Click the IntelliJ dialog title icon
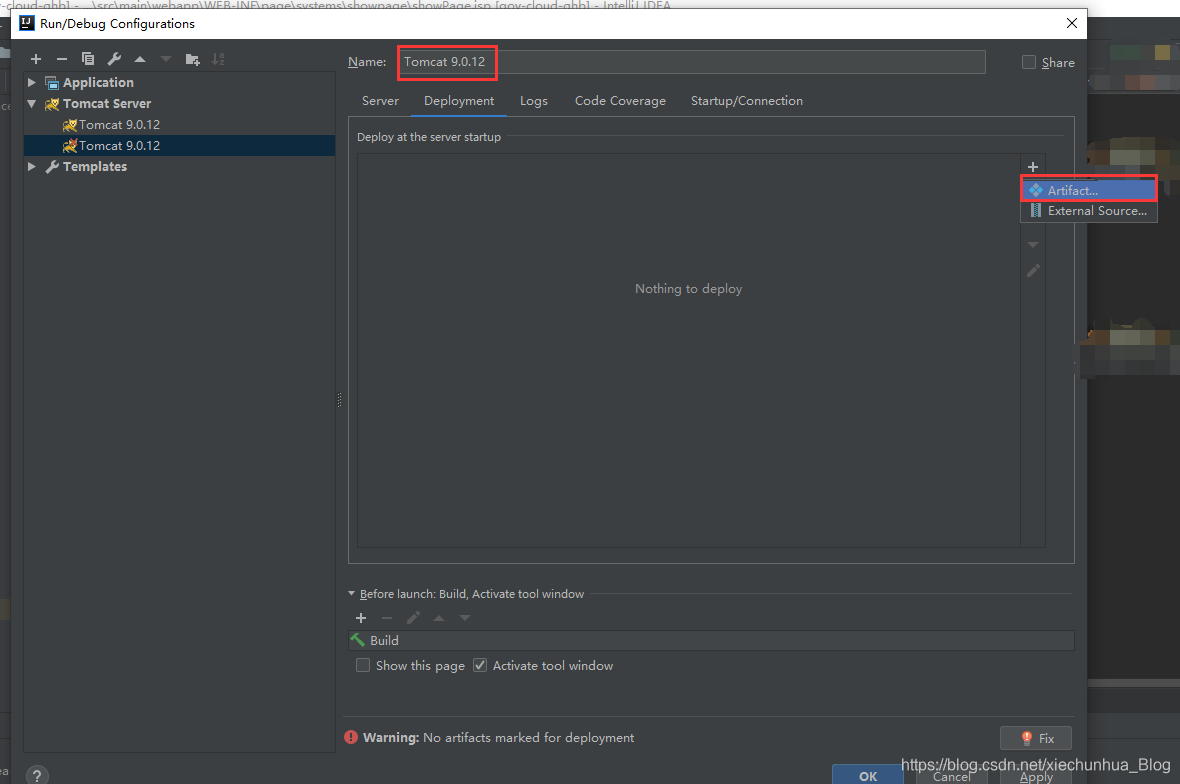Image resolution: width=1180 pixels, height=784 pixels. pyautogui.click(x=26, y=23)
